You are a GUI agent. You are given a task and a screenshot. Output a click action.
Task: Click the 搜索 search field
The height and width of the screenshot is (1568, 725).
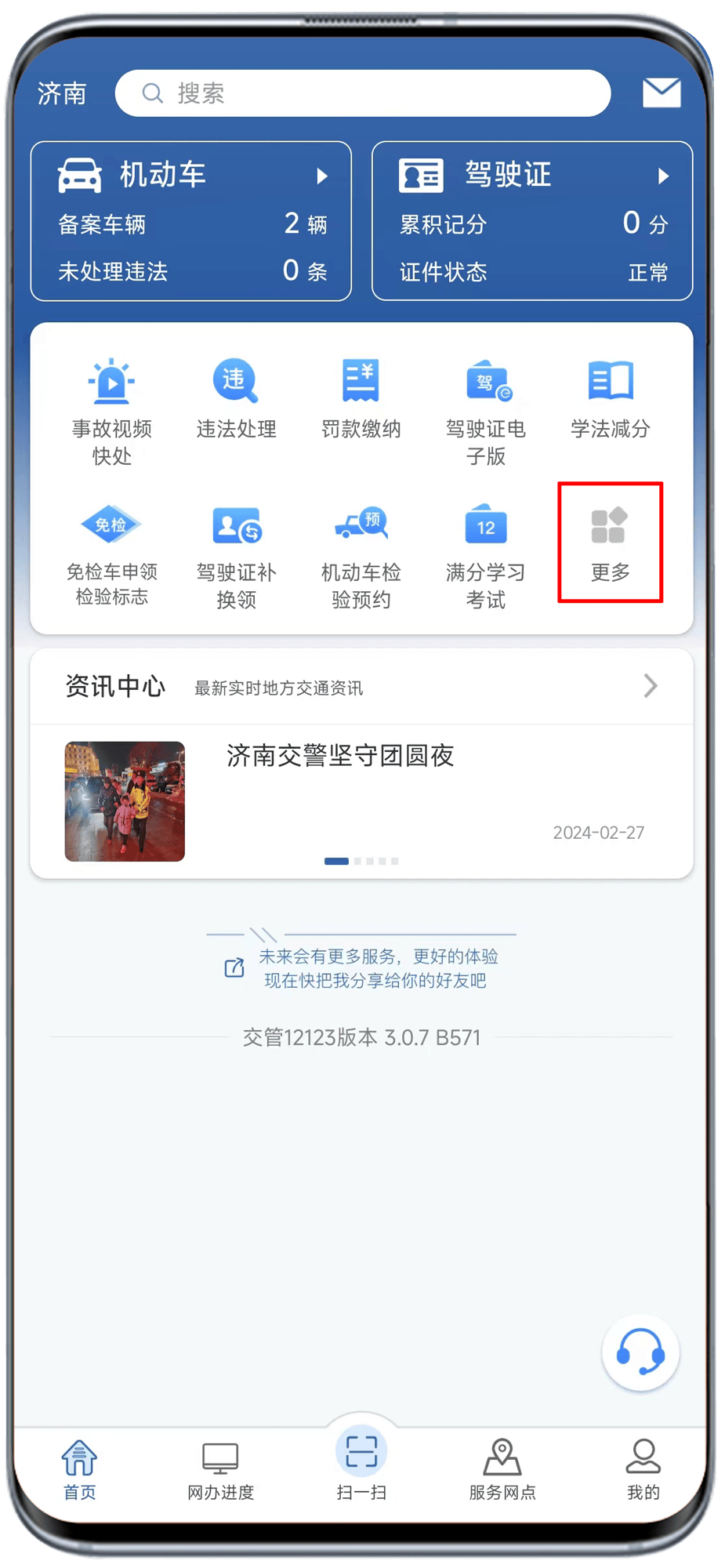pyautogui.click(x=363, y=93)
